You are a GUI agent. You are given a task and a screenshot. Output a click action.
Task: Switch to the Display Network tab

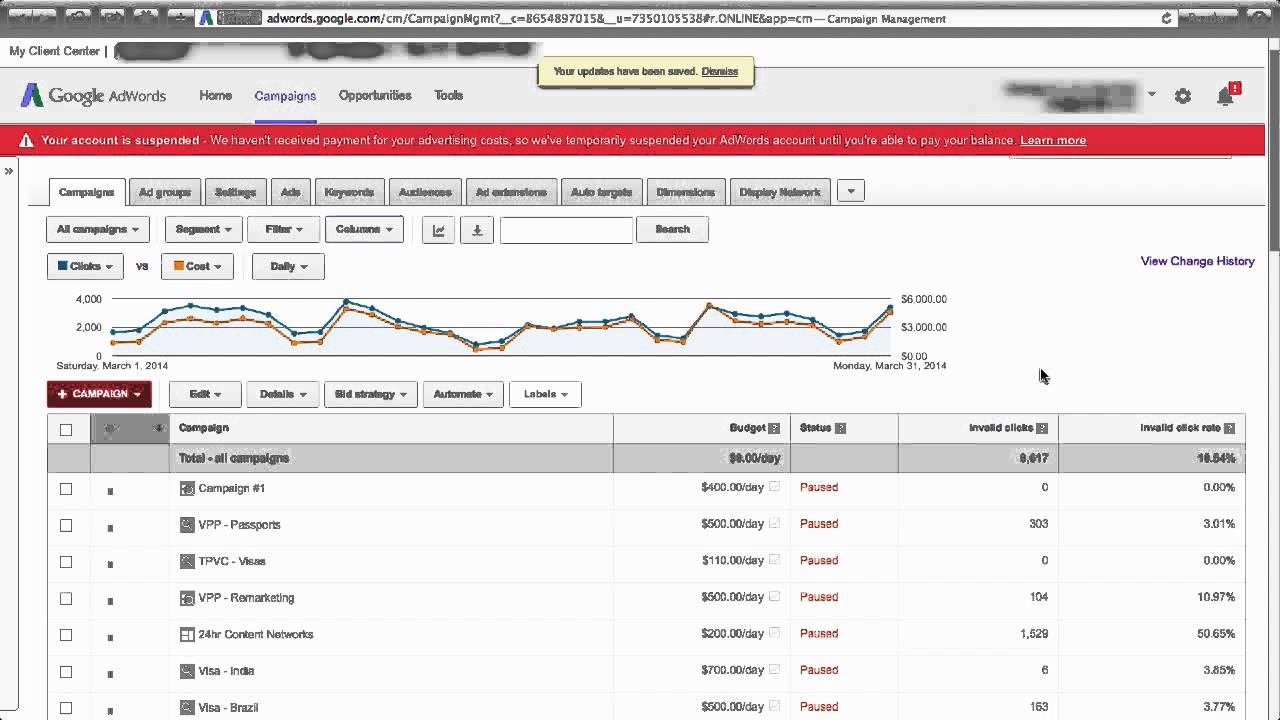tap(780, 192)
